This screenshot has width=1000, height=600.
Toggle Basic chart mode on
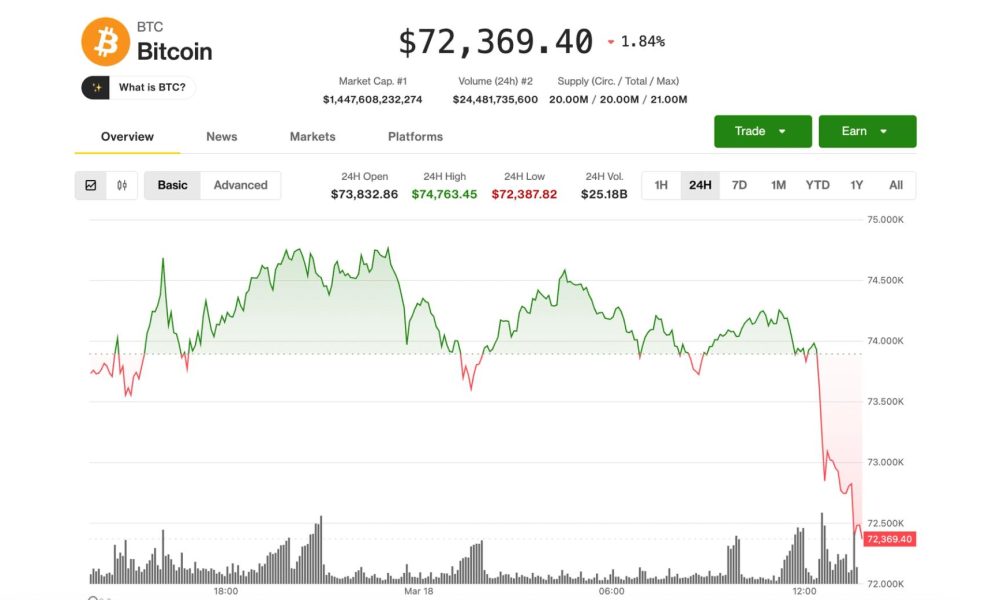pos(171,185)
